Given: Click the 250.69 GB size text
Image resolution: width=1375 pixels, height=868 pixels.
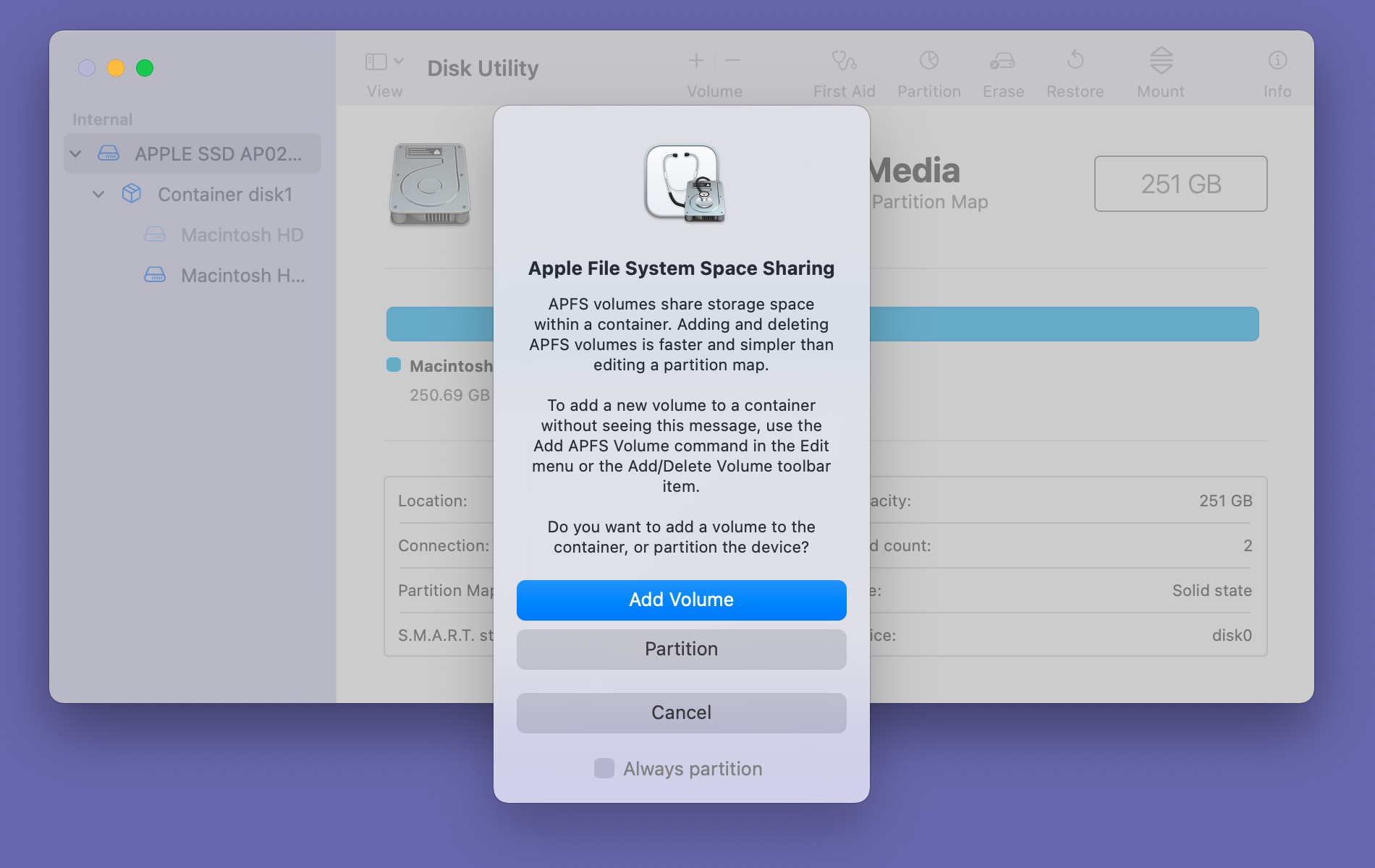Looking at the screenshot, I should coord(449,395).
